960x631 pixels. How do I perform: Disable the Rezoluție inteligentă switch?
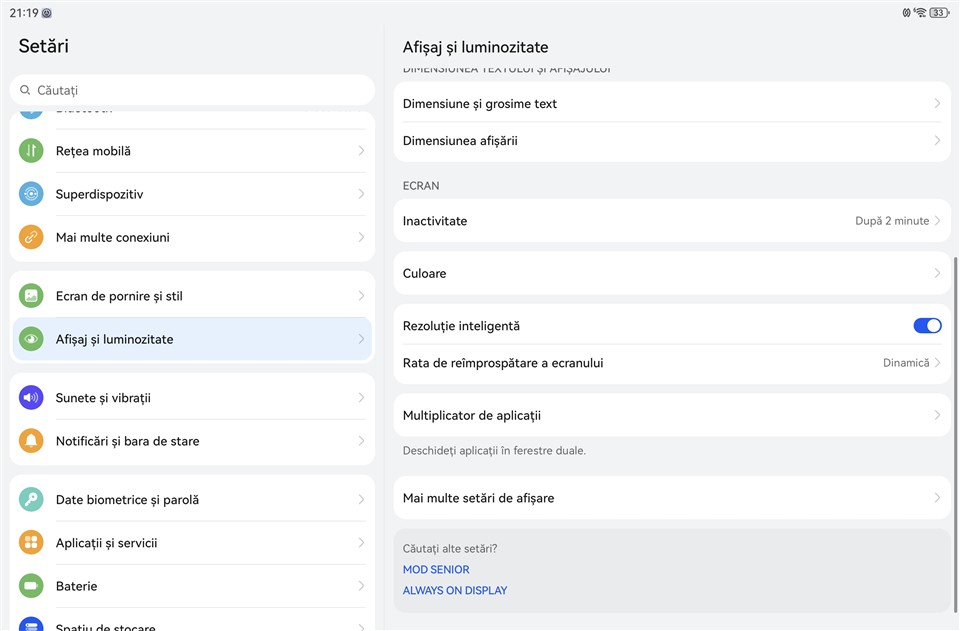[927, 326]
